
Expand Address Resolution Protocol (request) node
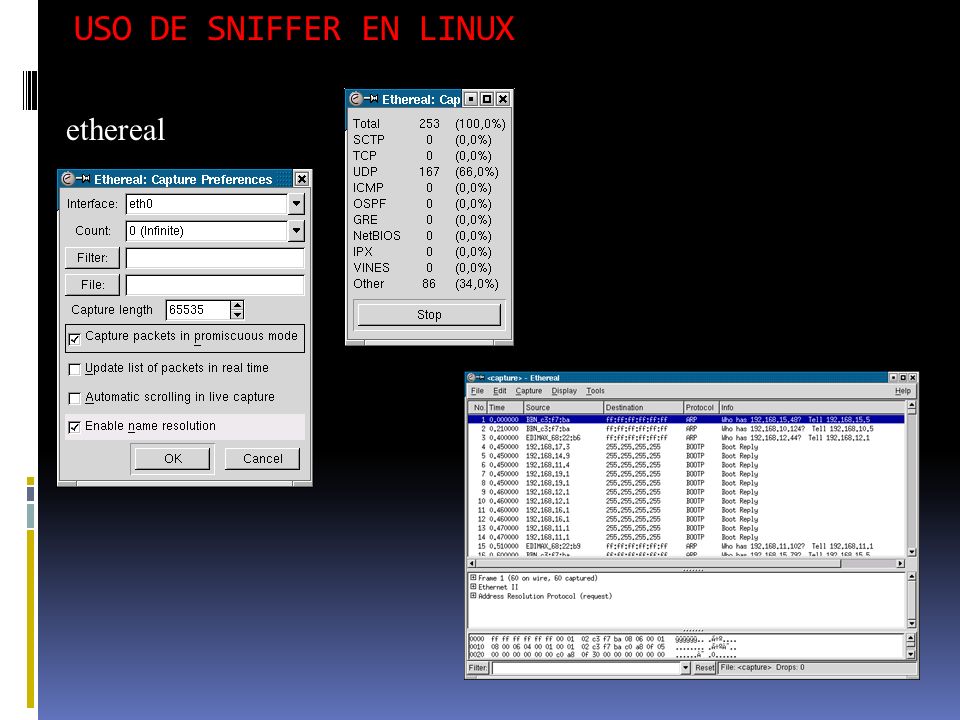pos(473,596)
